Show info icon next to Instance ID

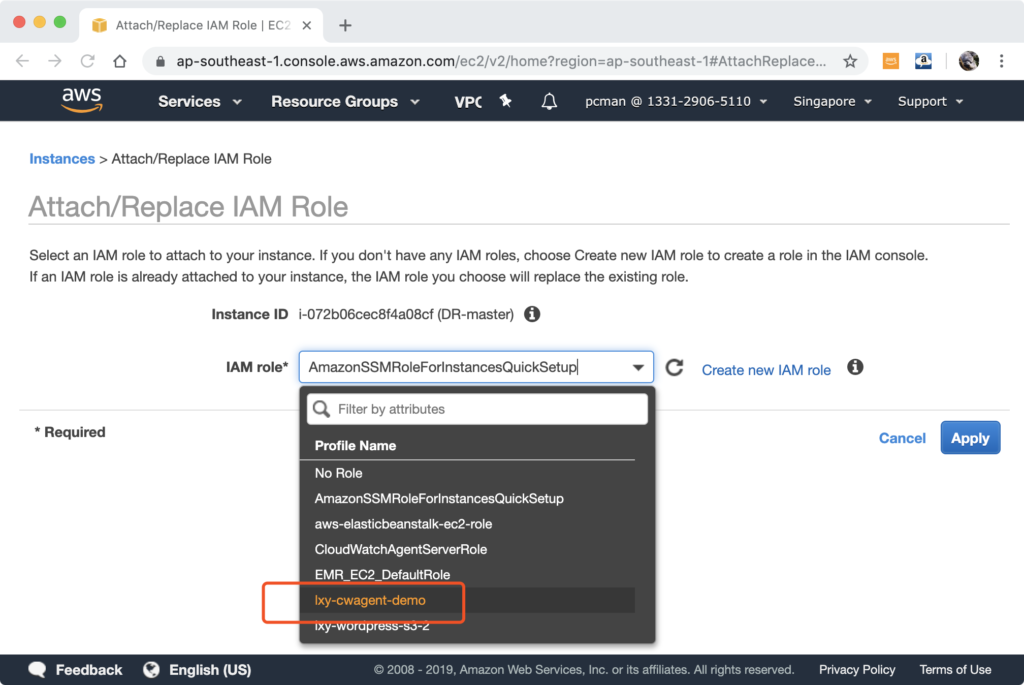pyautogui.click(x=532, y=314)
